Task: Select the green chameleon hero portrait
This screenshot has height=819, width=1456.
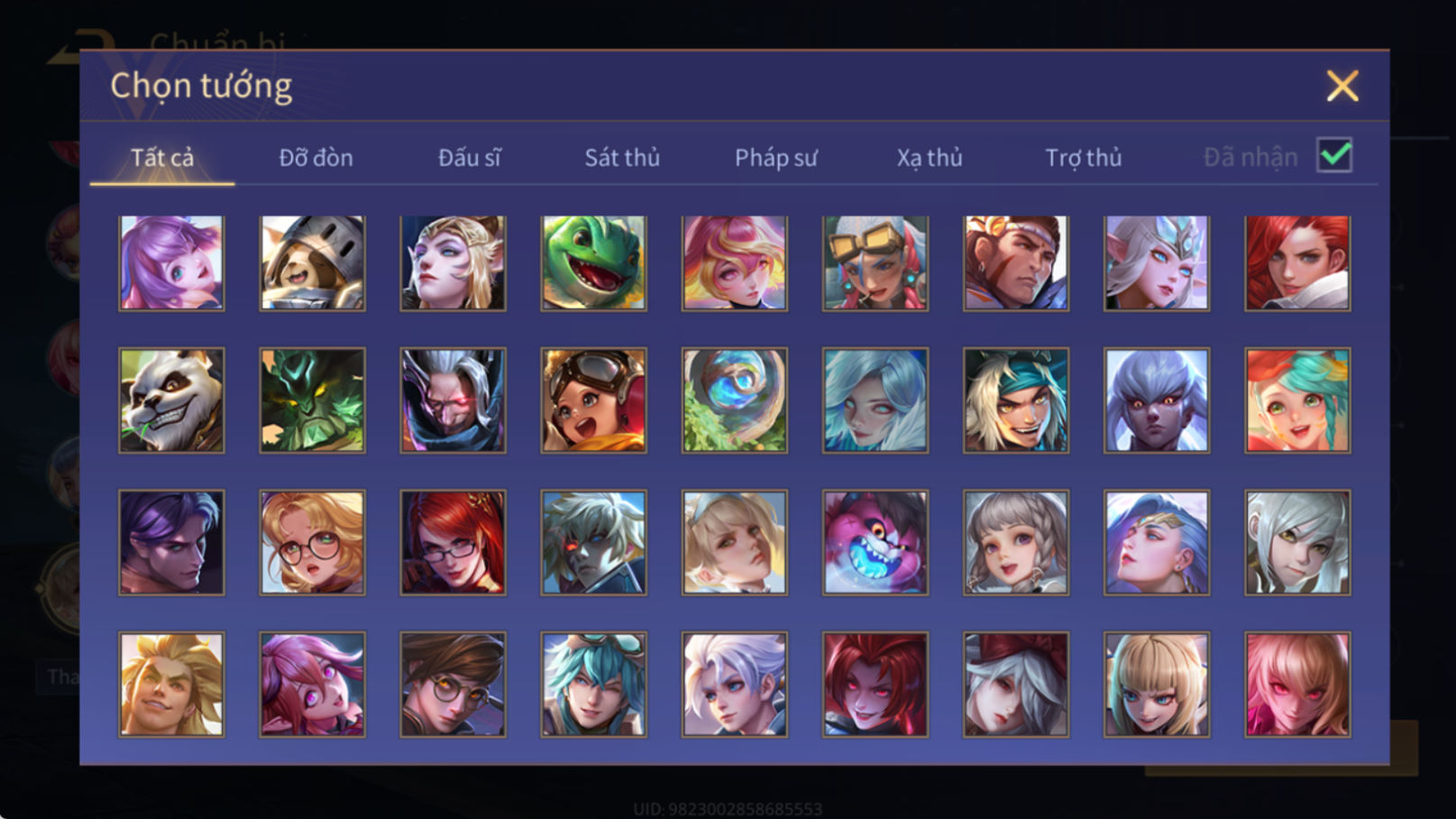Action: click(x=593, y=262)
